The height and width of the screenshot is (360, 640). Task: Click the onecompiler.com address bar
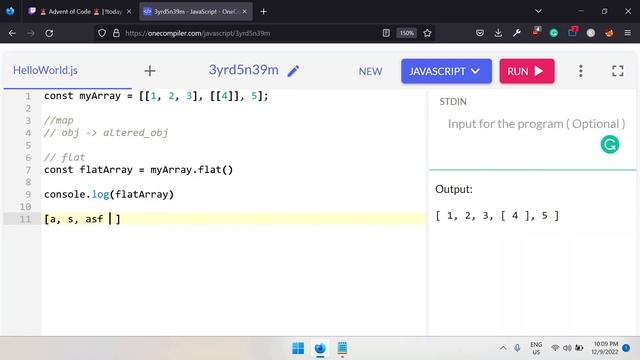click(x=198, y=33)
